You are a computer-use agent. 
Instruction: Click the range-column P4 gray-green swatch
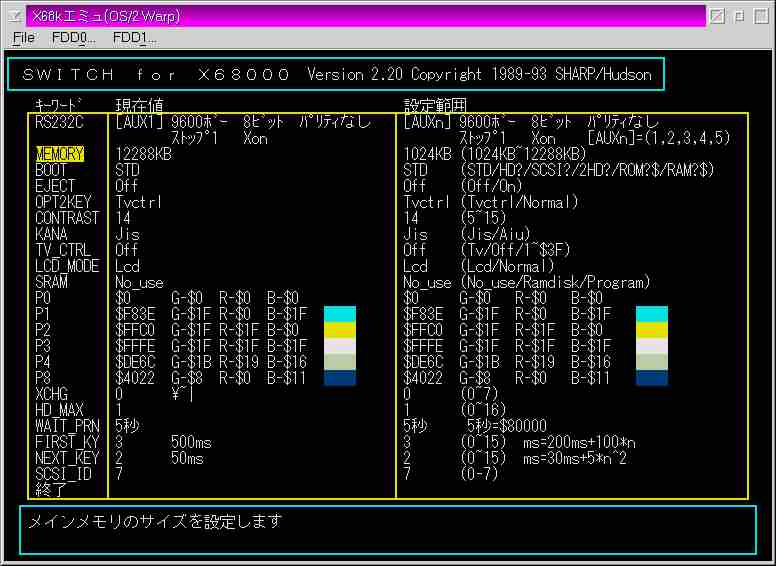pos(652,362)
